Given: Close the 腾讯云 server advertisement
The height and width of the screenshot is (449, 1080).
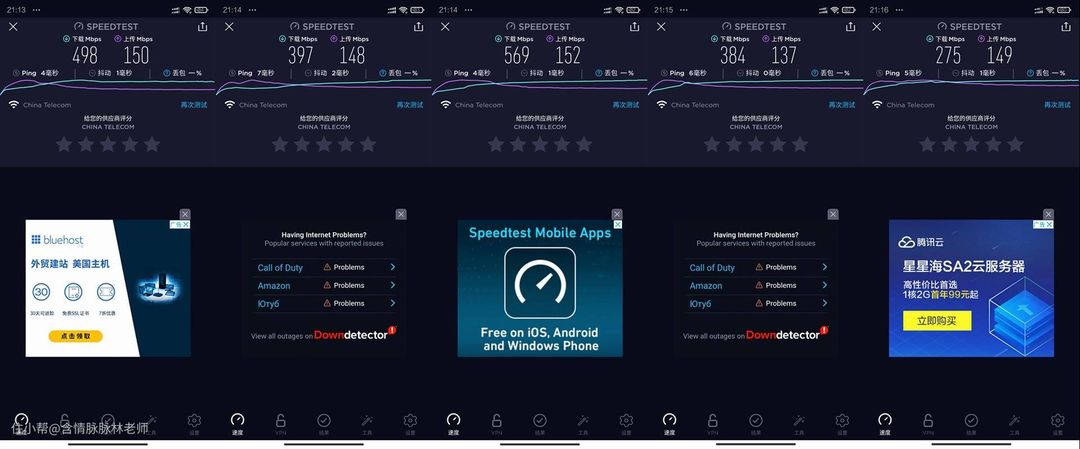Looking at the screenshot, I should click(1048, 214).
